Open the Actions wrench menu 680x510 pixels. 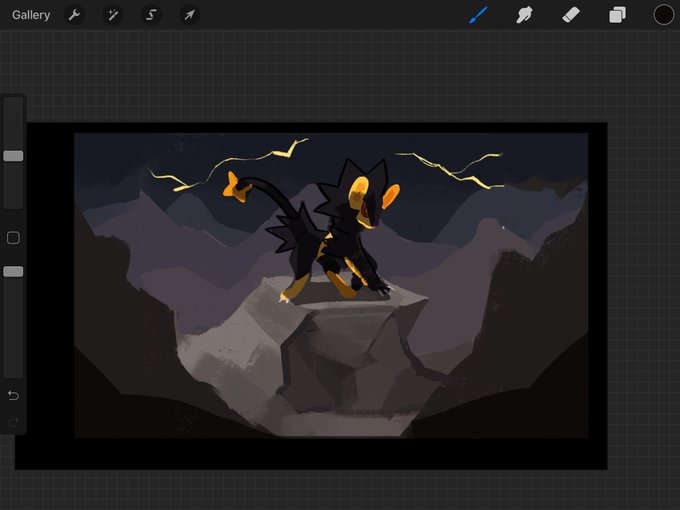coord(74,15)
